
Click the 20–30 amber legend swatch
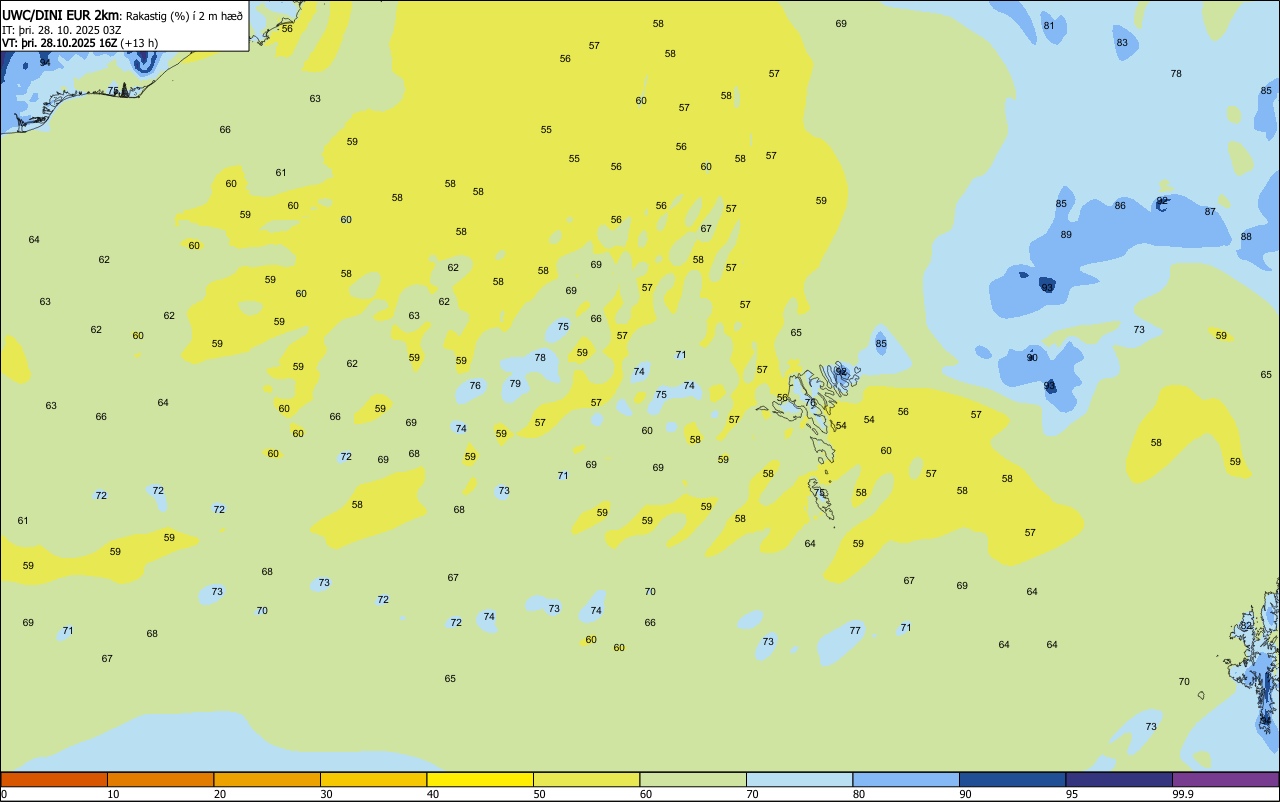[267, 779]
